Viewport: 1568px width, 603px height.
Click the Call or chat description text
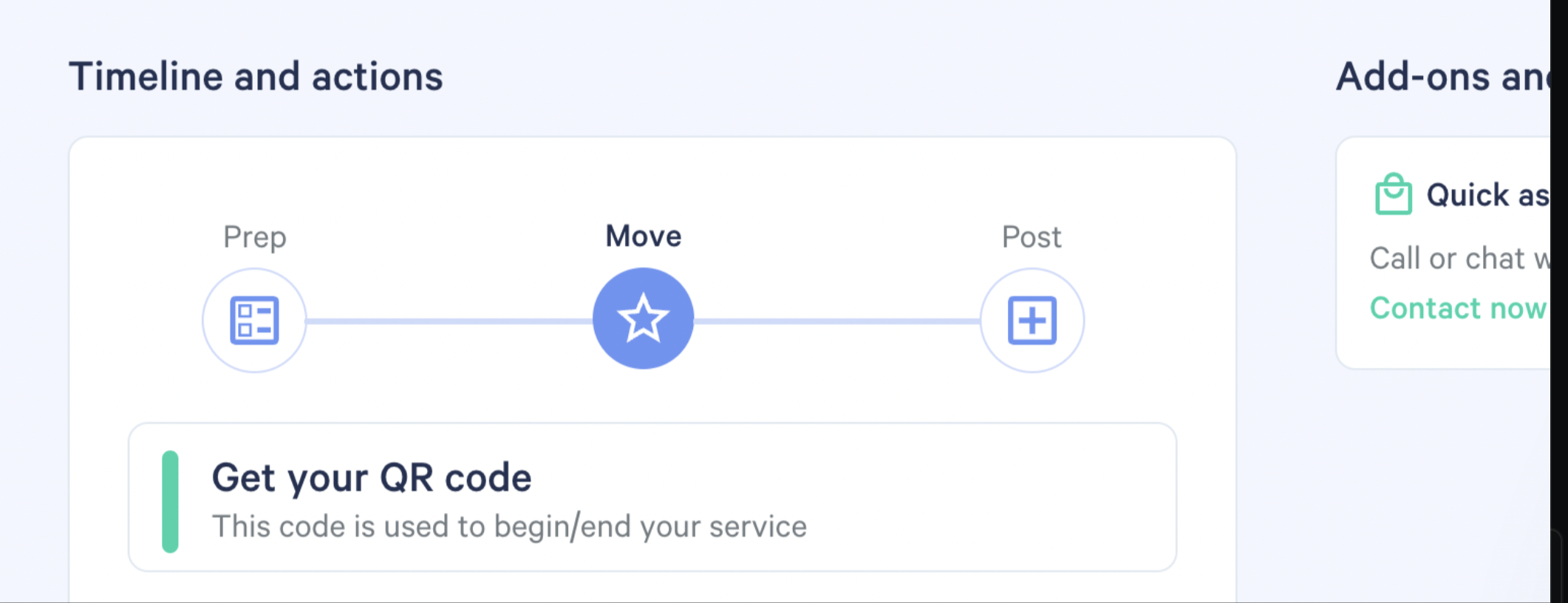tap(1459, 259)
